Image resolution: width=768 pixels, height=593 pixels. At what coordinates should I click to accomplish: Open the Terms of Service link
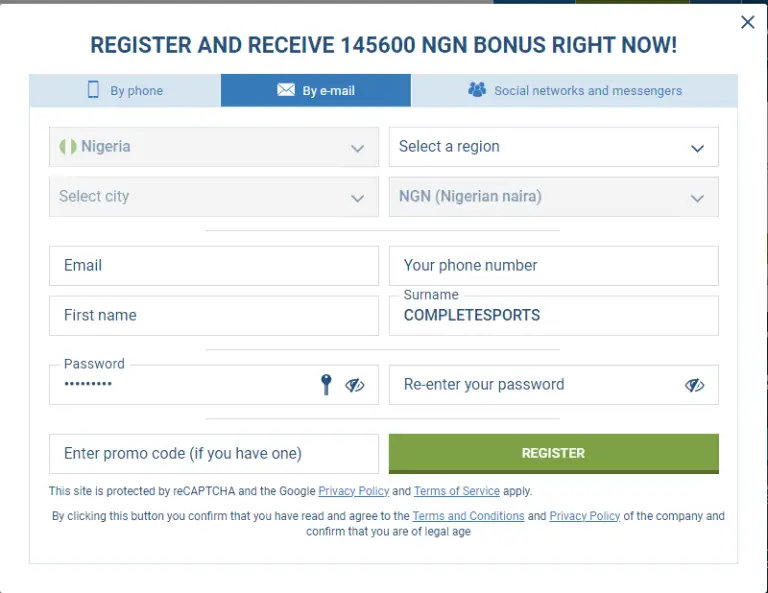pyautogui.click(x=456, y=491)
